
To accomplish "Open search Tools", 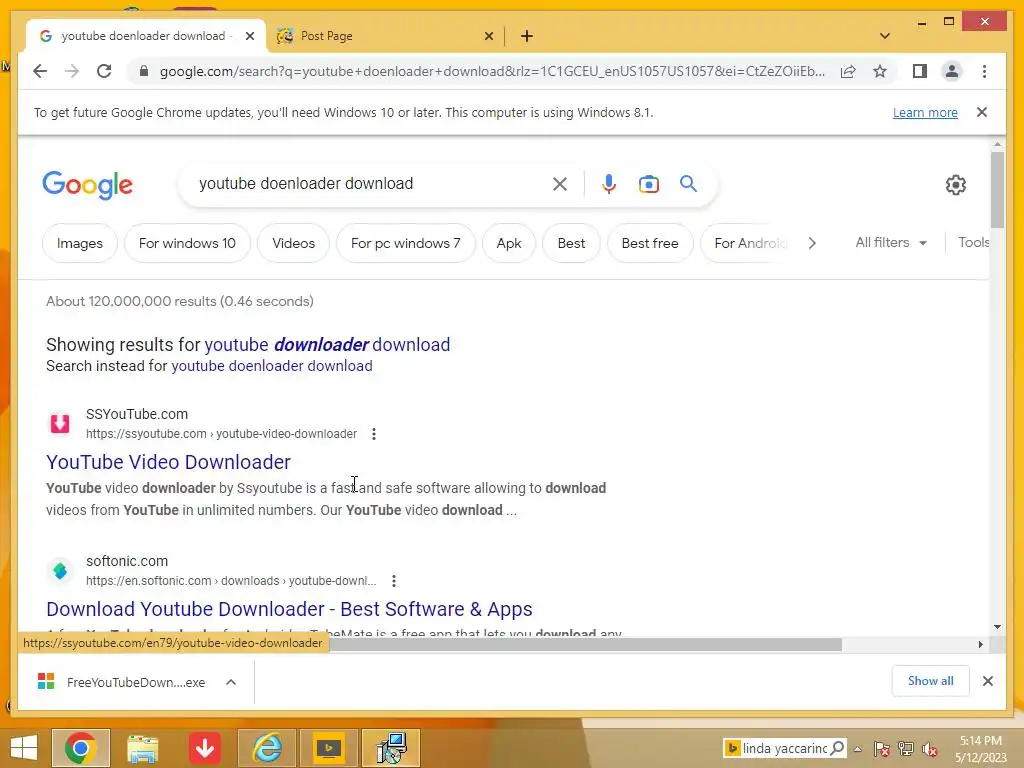I will (x=973, y=242).
